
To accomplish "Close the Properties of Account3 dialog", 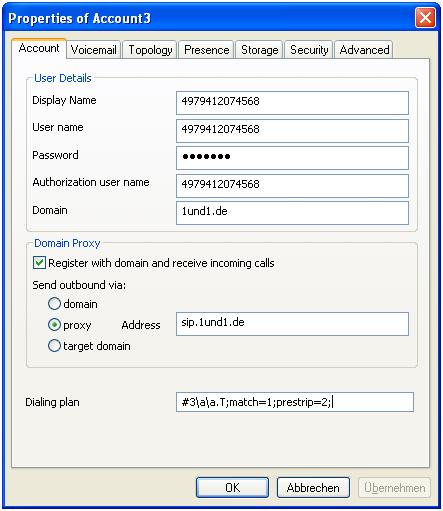I will click(x=425, y=18).
